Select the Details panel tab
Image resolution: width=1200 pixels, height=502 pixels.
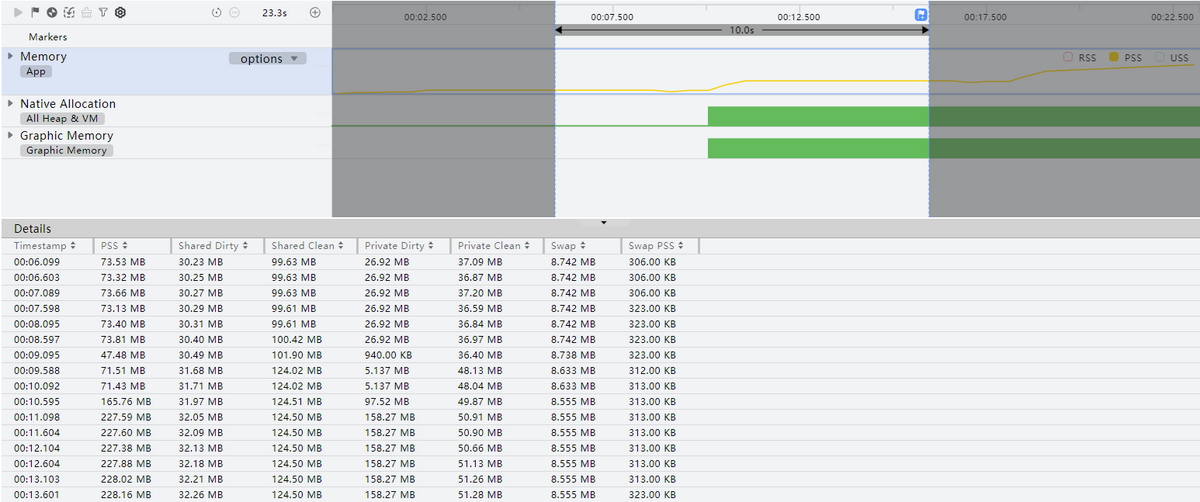click(32, 229)
